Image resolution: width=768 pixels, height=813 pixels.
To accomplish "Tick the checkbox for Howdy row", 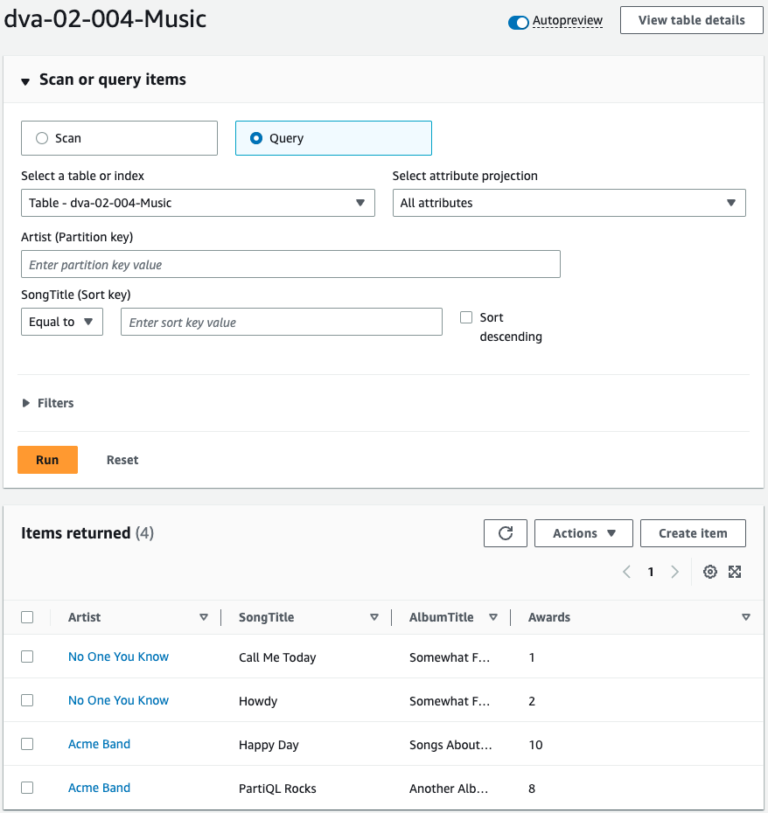I will tap(27, 700).
